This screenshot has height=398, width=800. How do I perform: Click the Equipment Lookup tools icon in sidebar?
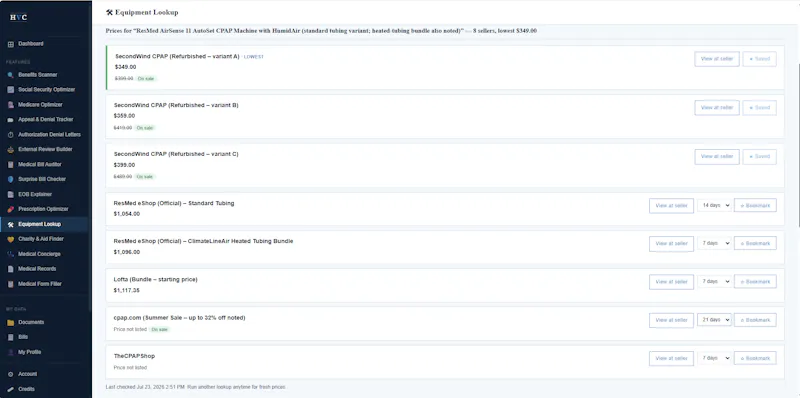[11, 225]
